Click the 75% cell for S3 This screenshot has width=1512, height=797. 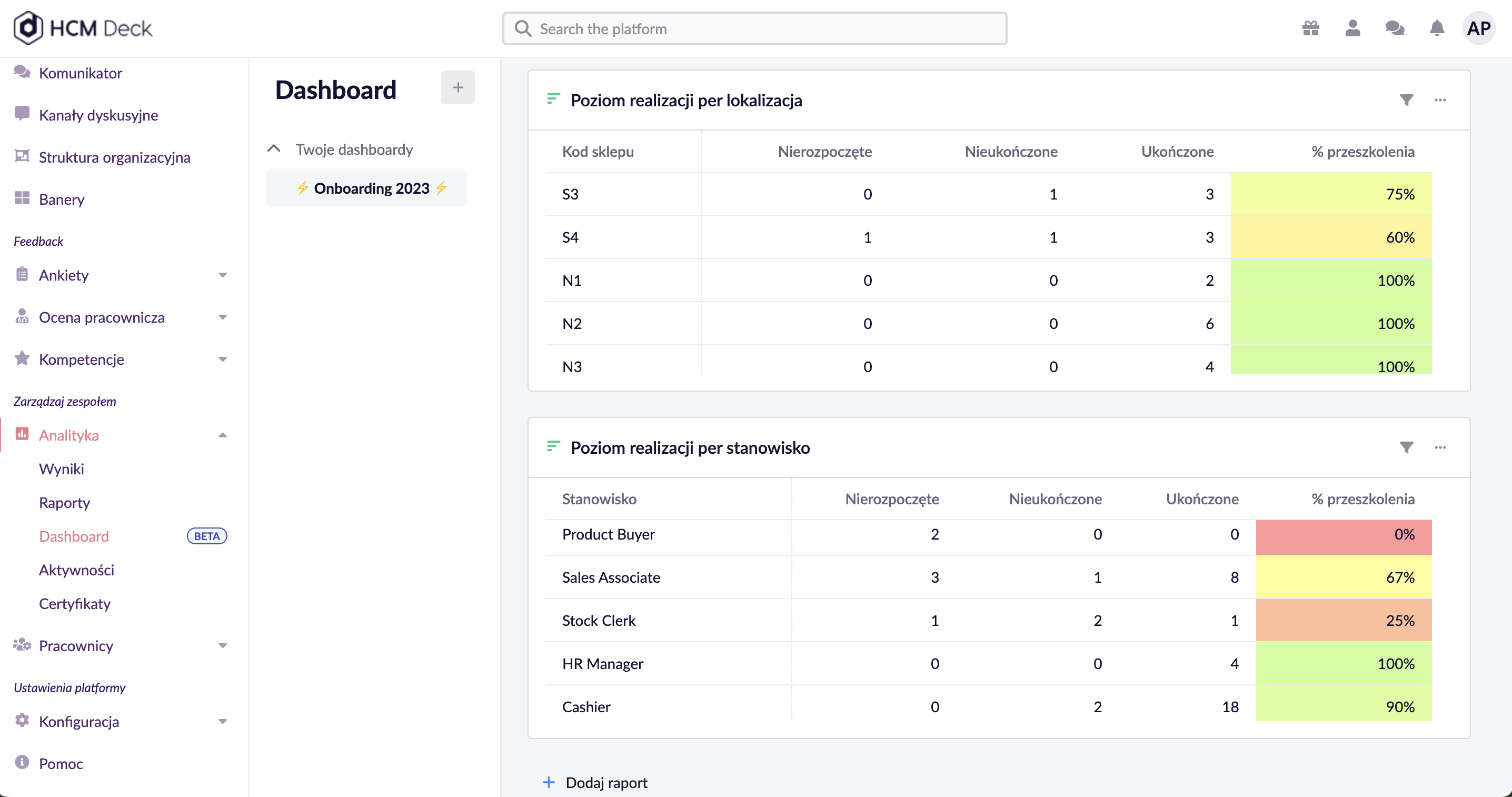pyautogui.click(x=1331, y=194)
